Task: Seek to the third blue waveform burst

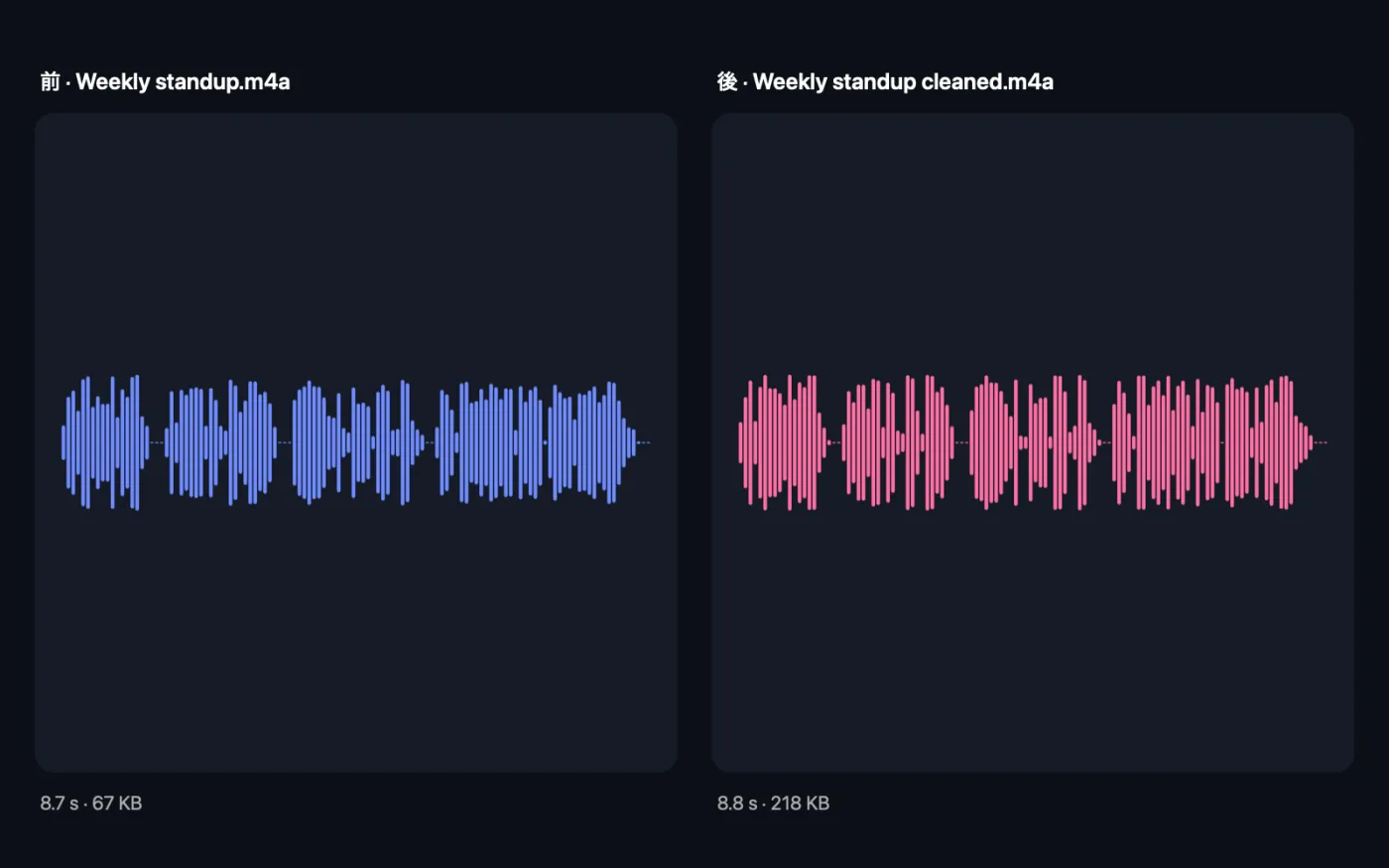Action: [358, 442]
